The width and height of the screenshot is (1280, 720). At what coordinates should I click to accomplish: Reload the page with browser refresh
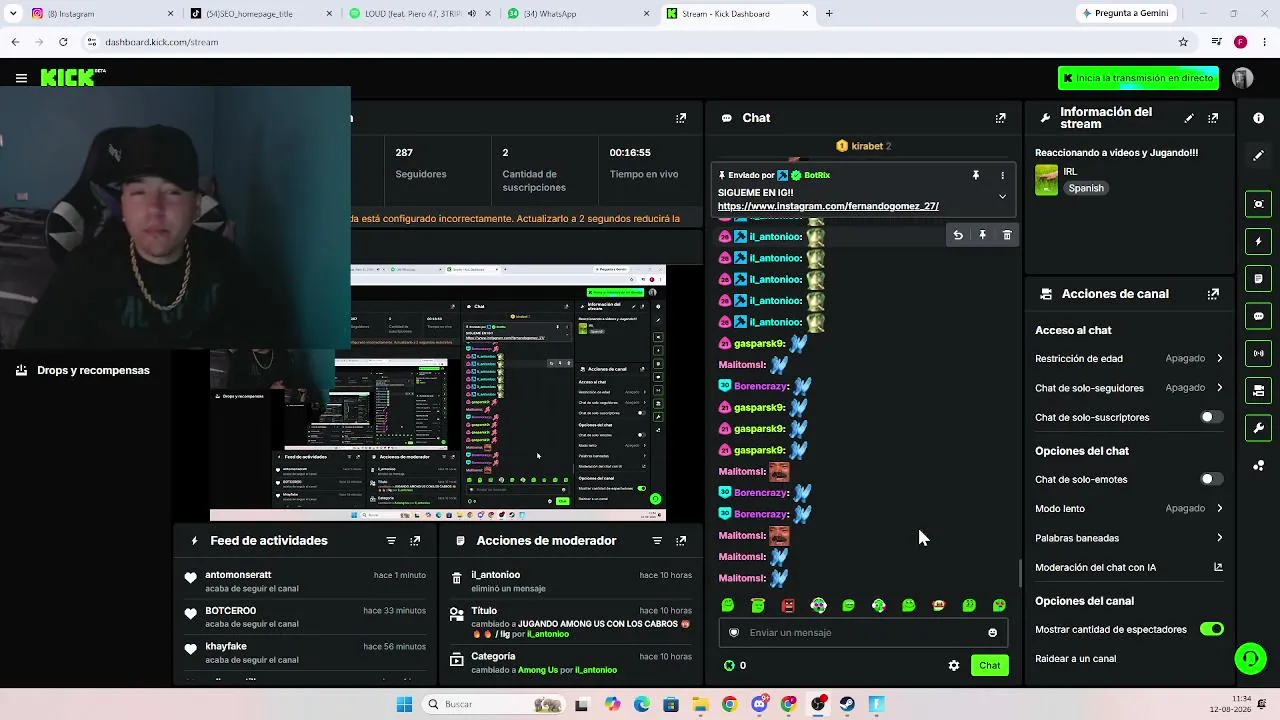[x=63, y=42]
